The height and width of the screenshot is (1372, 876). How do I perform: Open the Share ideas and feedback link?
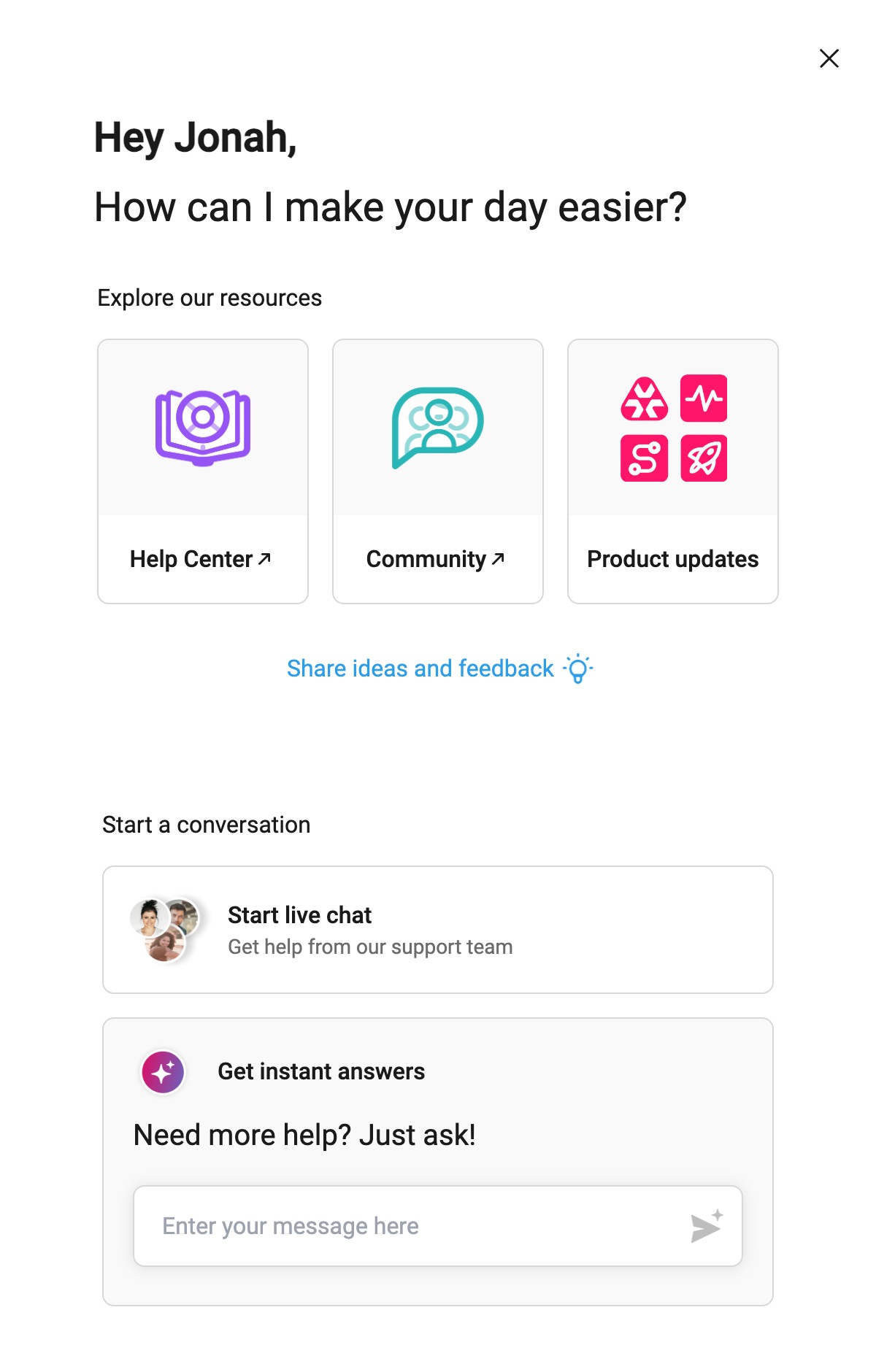(420, 668)
